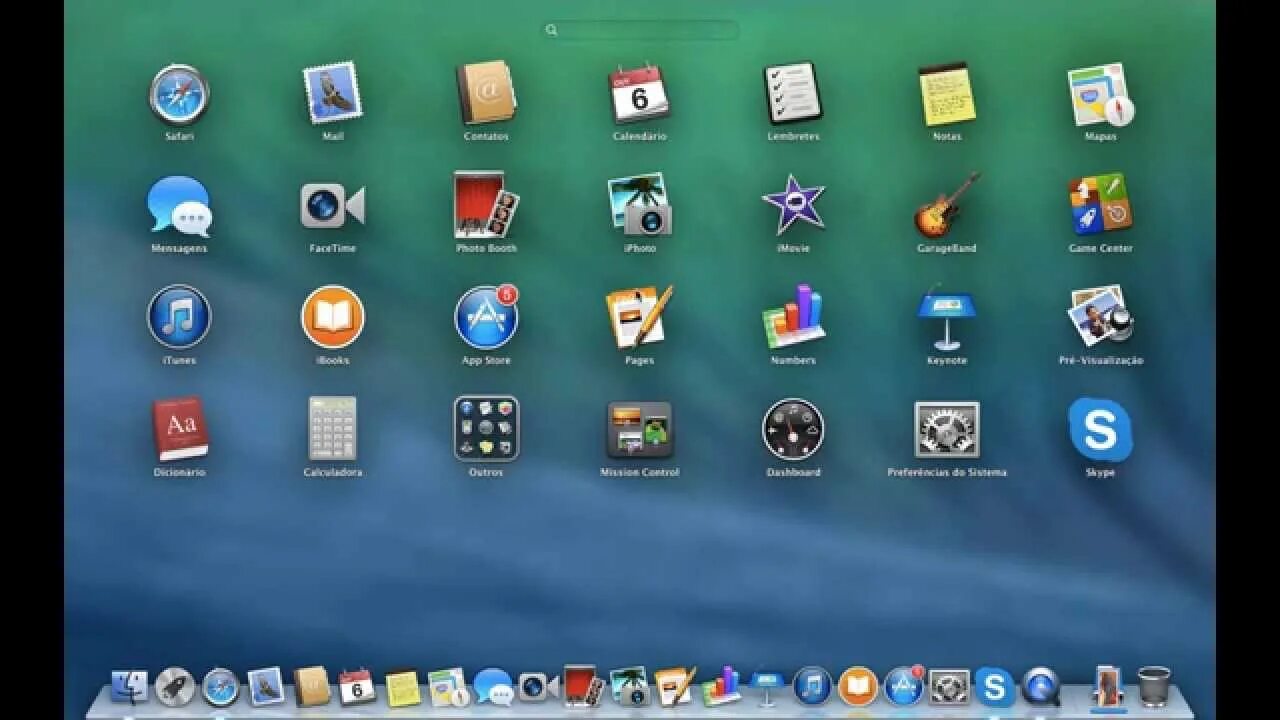1280x720 pixels.
Task: Open App Store in the Dock
Action: (904, 686)
